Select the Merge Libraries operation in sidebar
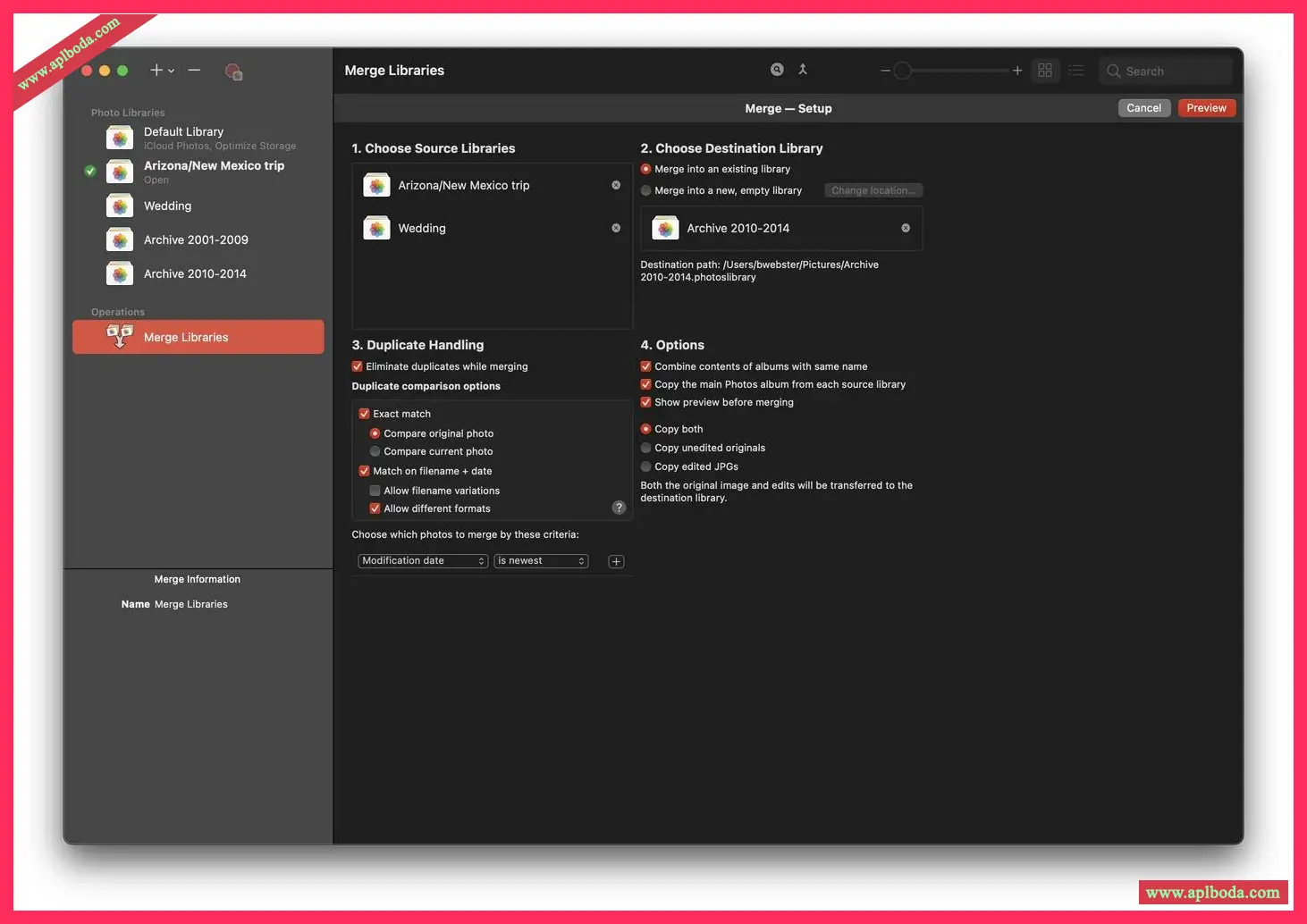This screenshot has height=924, width=1307. click(x=185, y=337)
